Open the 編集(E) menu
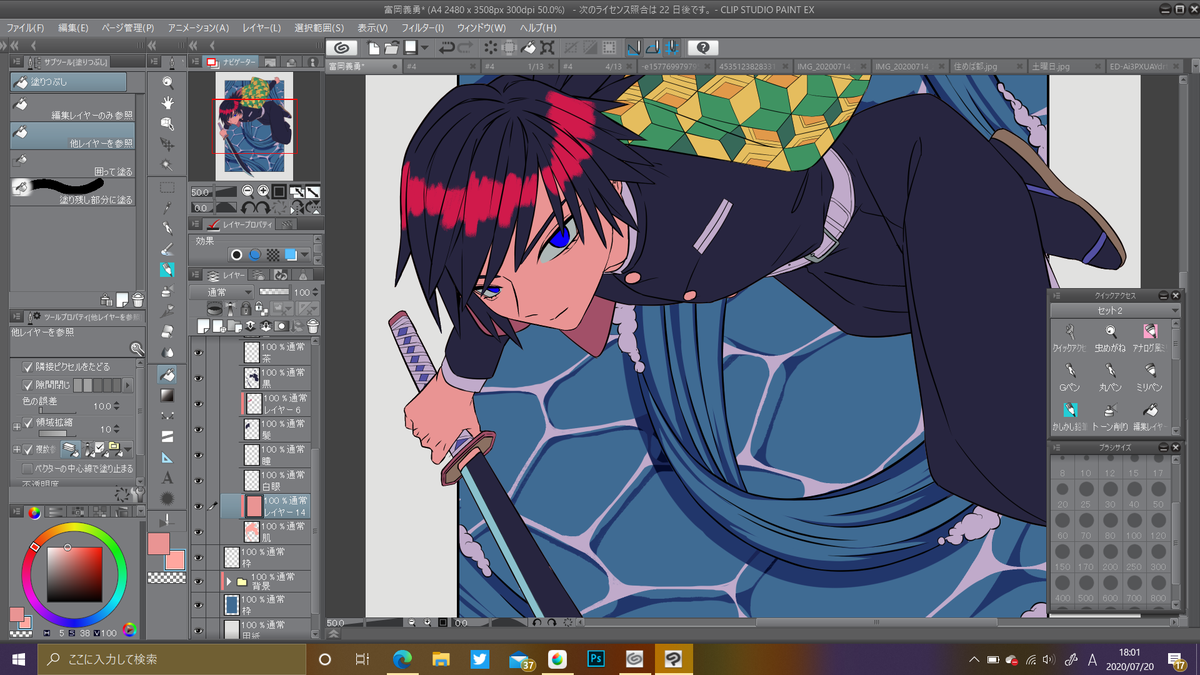 [x=73, y=28]
